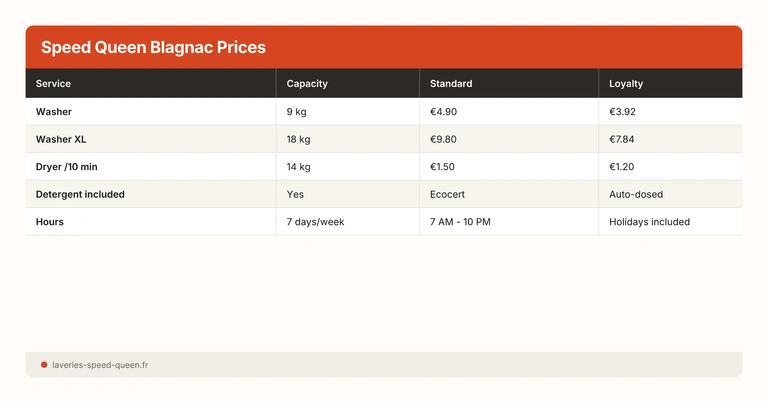Open the laveries-speed-queen.fr link
768x403 pixels.
(x=100, y=365)
